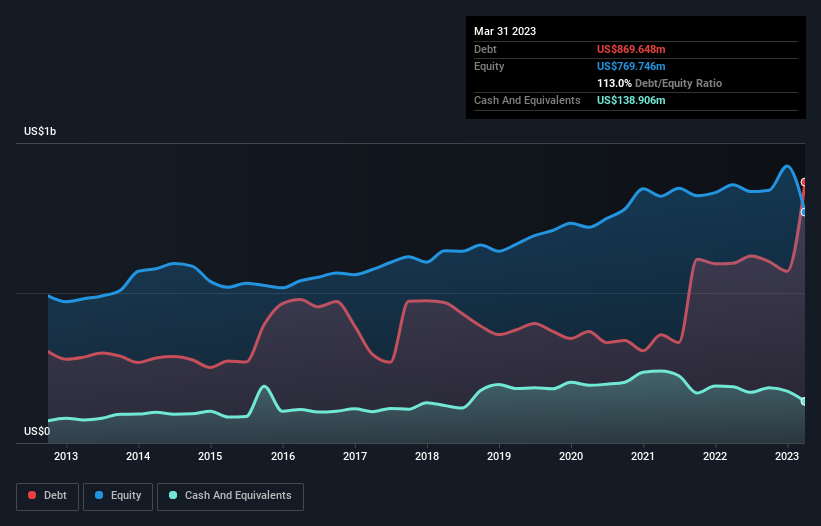
Task: Click the 2023 axis label
Action: [x=787, y=456]
